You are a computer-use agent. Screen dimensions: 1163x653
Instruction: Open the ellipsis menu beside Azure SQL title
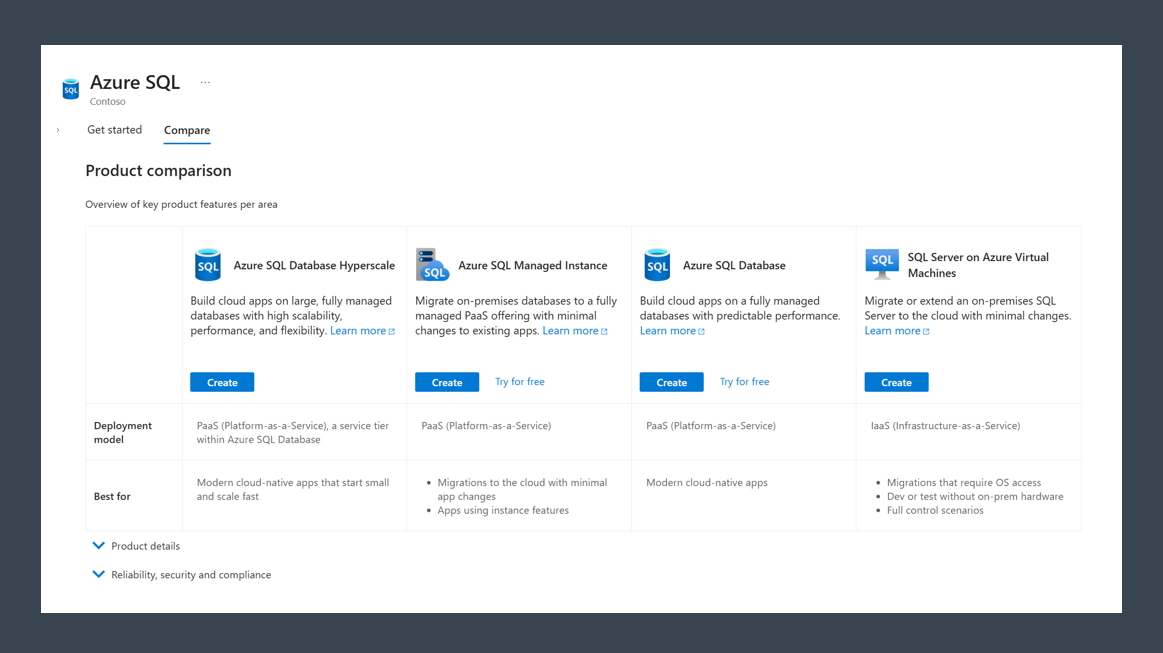tap(205, 81)
